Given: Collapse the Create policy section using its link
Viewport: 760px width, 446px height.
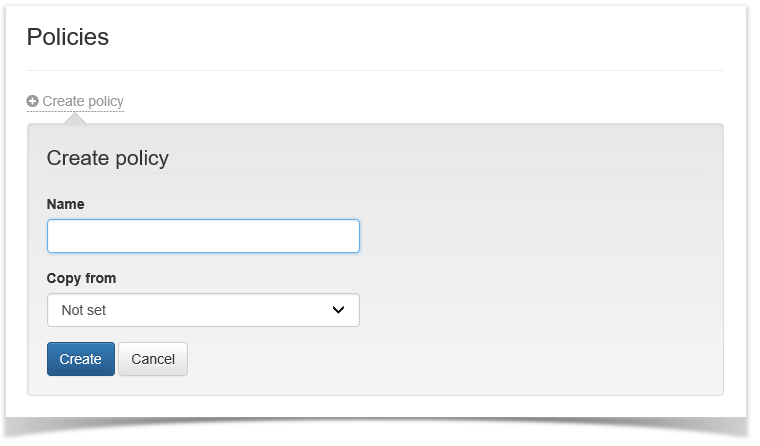Looking at the screenshot, I should (82, 101).
